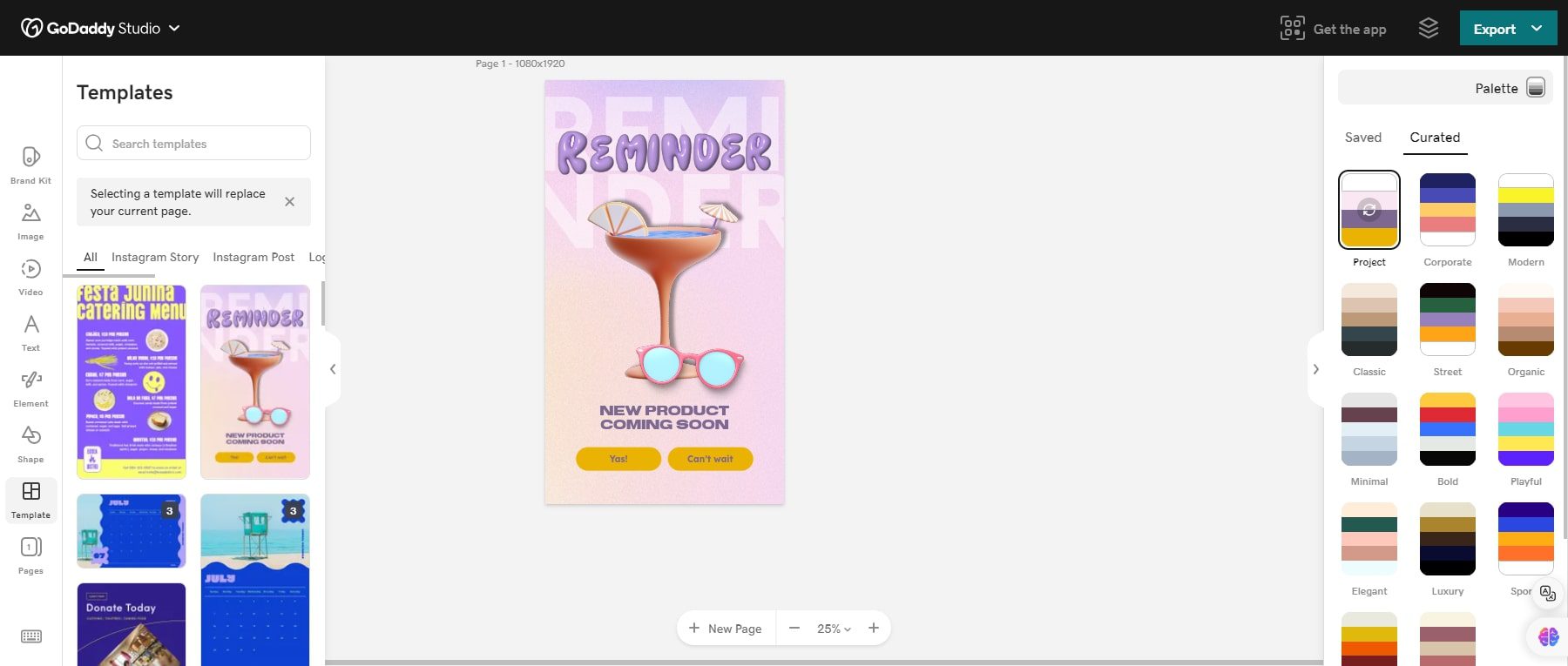Viewport: 1568px width, 666px height.
Task: Apply the Playful palette
Action: pos(1525,429)
